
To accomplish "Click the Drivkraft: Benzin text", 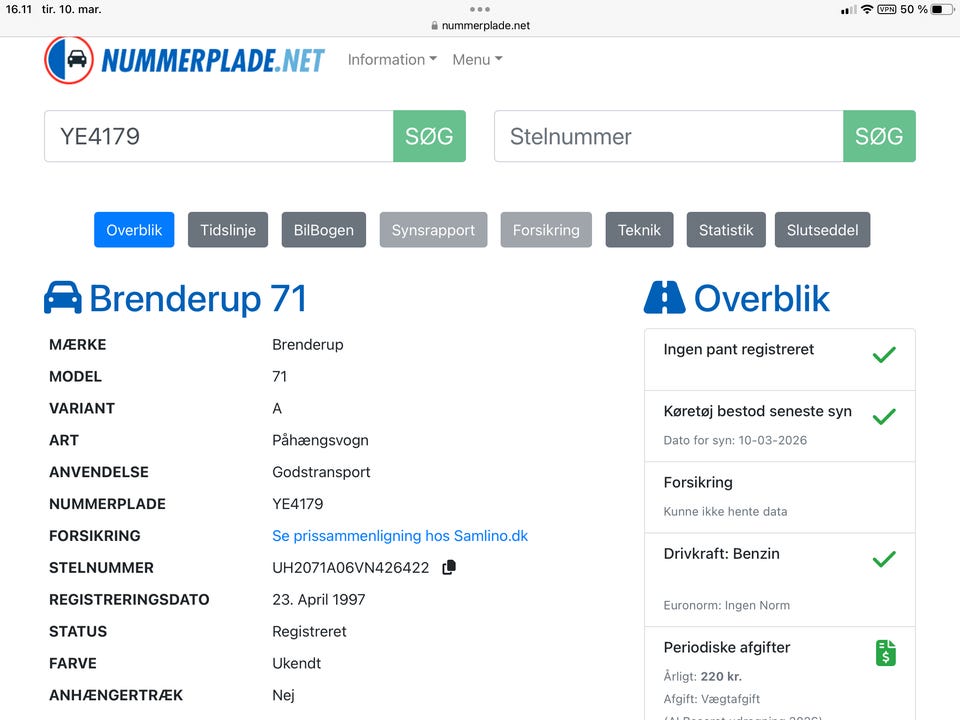I will (722, 553).
